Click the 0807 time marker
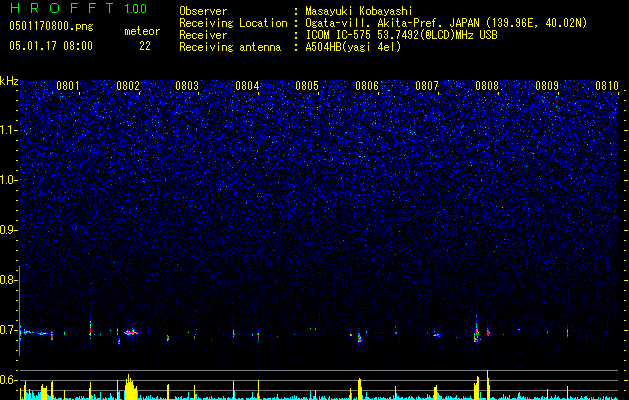The height and width of the screenshot is (400, 629). click(x=427, y=86)
